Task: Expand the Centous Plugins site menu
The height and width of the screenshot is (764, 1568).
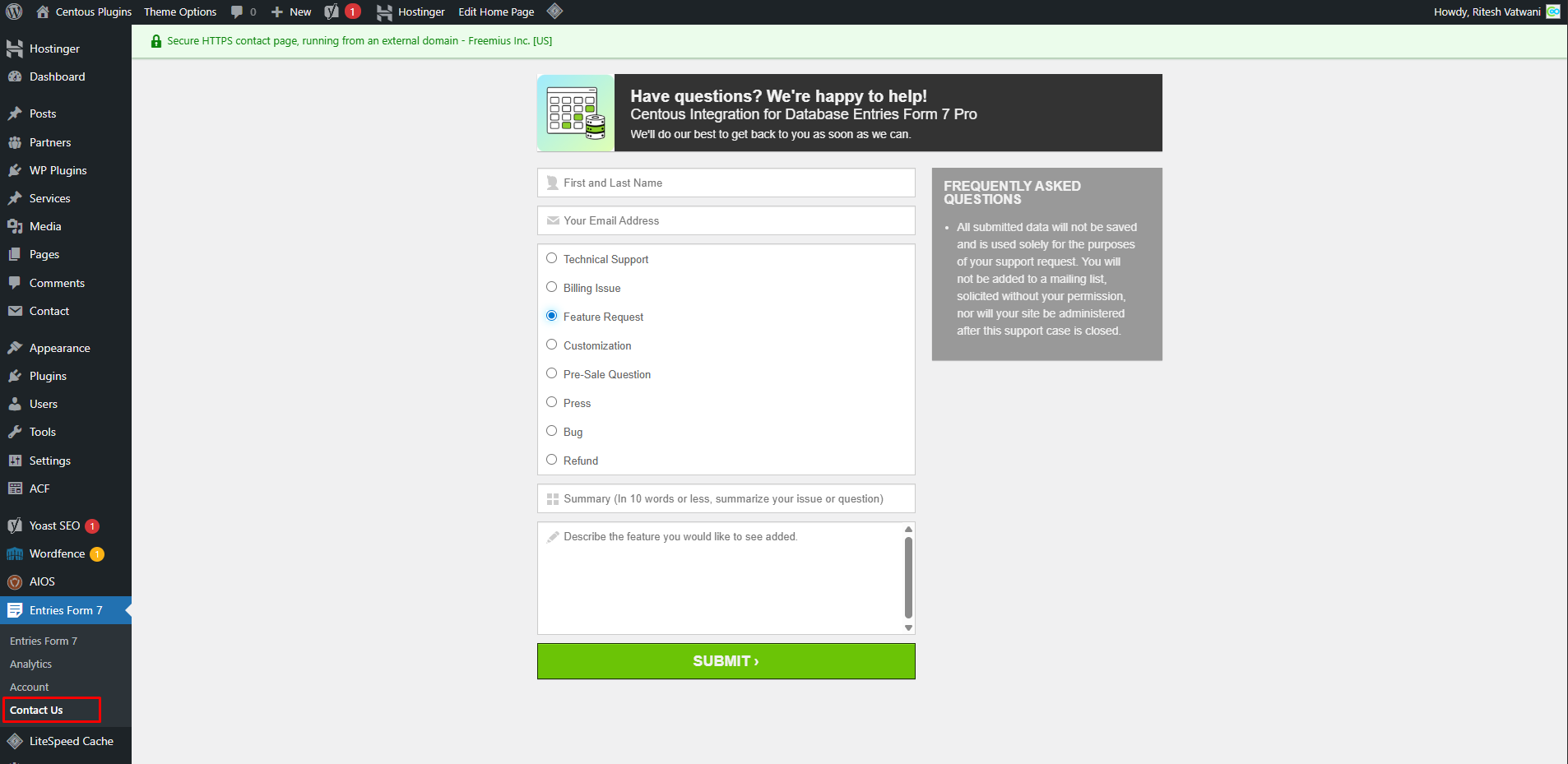Action: click(85, 12)
